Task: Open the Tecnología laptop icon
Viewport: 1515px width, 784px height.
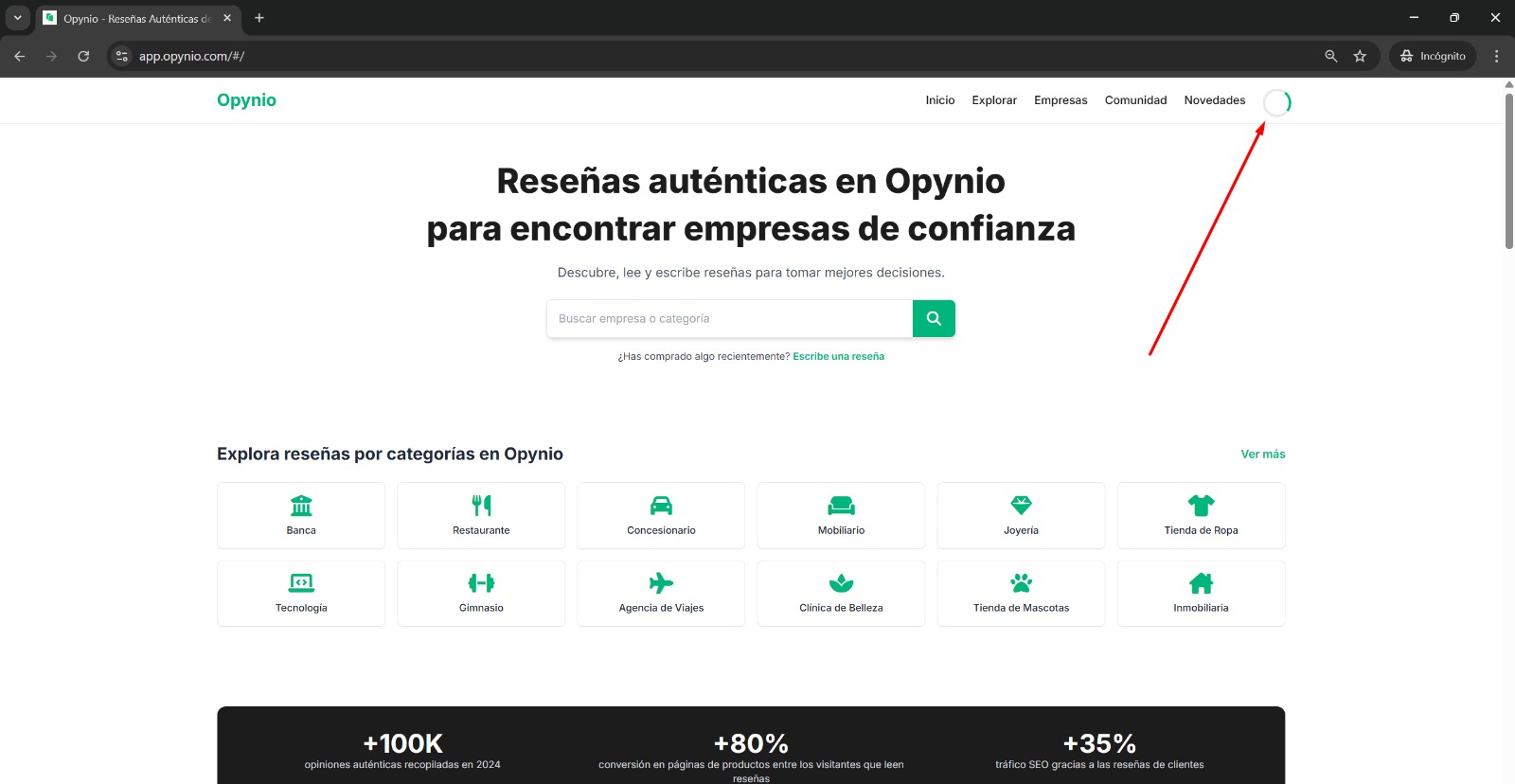Action: [301, 583]
